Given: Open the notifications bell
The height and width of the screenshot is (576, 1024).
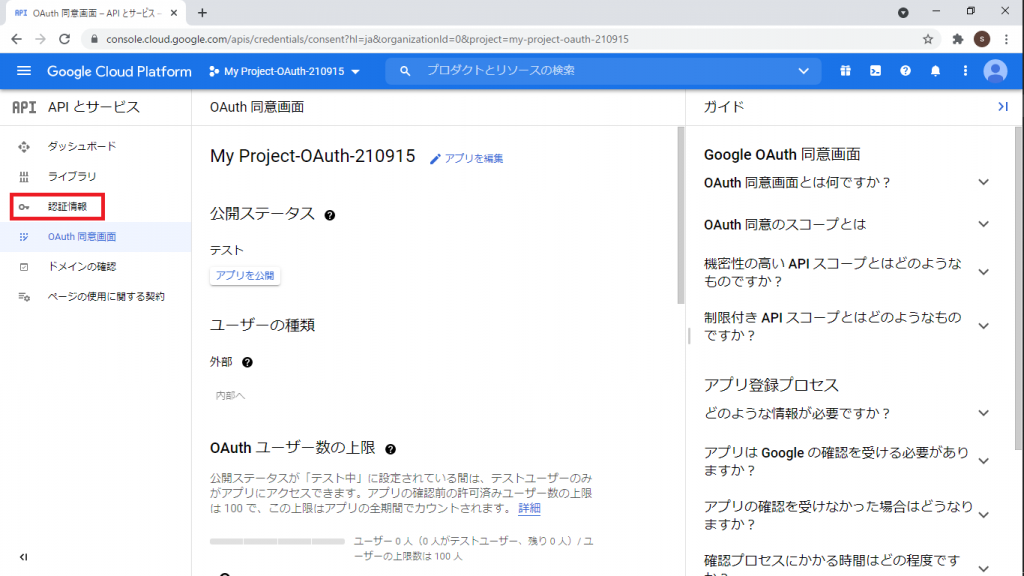Looking at the screenshot, I should pos(936,71).
